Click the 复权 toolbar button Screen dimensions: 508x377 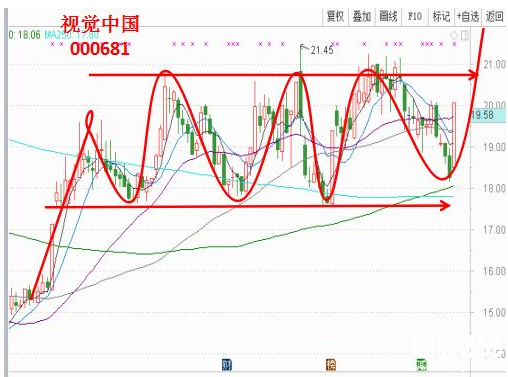(335, 16)
